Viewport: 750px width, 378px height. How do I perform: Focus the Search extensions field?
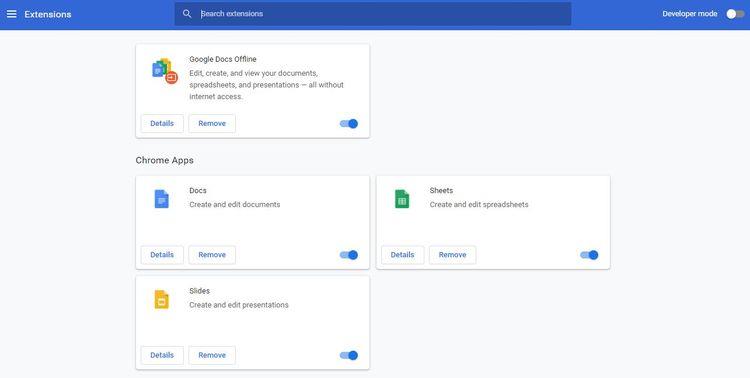(x=373, y=14)
